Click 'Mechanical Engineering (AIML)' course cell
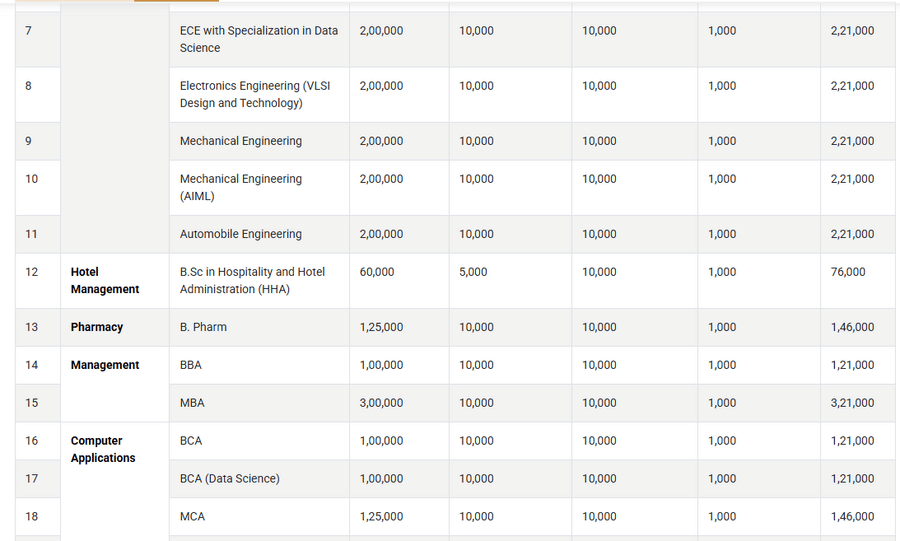900x541 pixels. pos(259,188)
